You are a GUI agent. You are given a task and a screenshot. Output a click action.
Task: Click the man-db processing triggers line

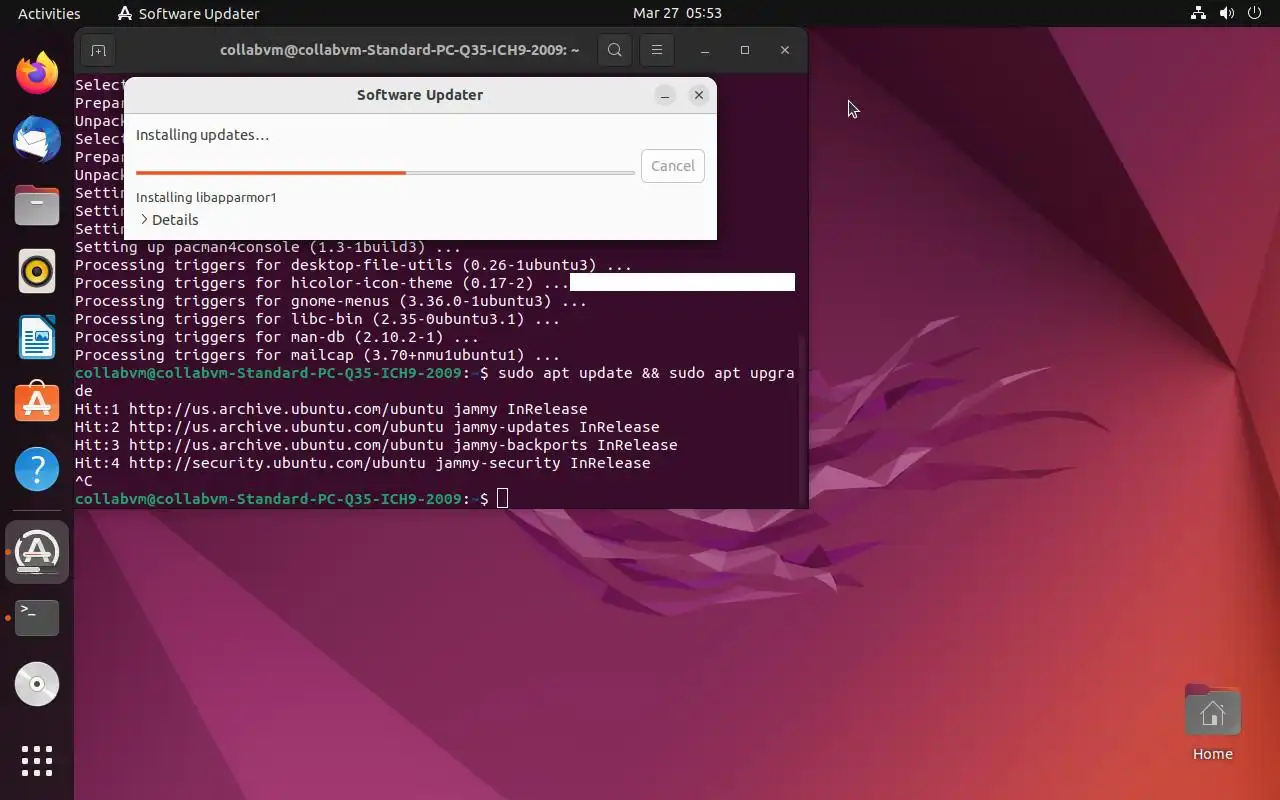[x=277, y=337]
